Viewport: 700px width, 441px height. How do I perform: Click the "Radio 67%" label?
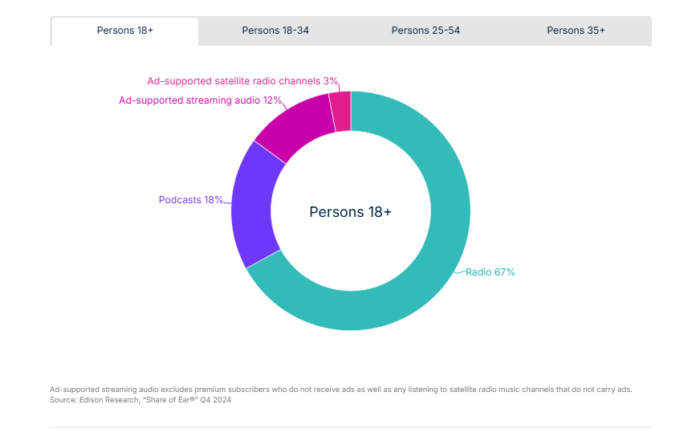click(x=490, y=272)
